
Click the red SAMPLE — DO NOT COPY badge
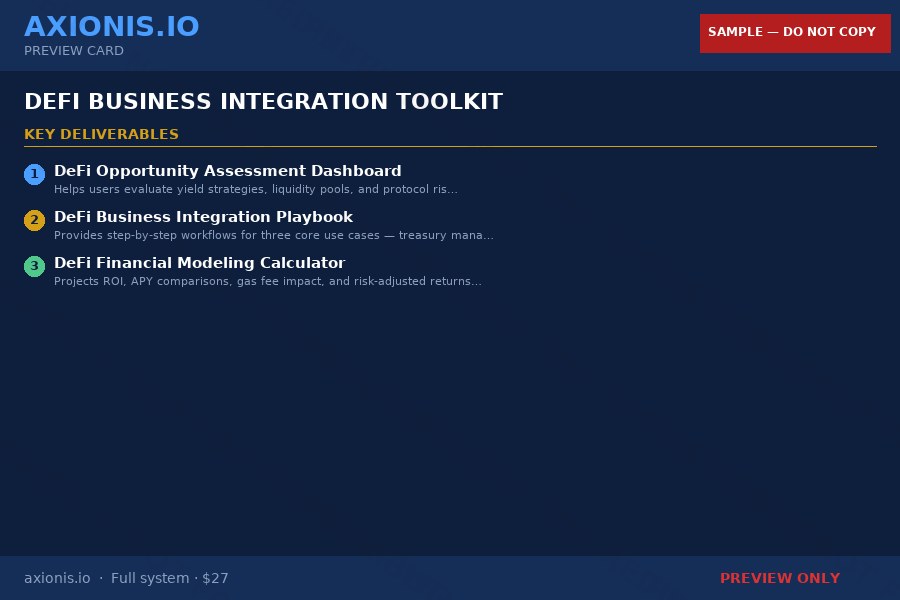pos(794,33)
